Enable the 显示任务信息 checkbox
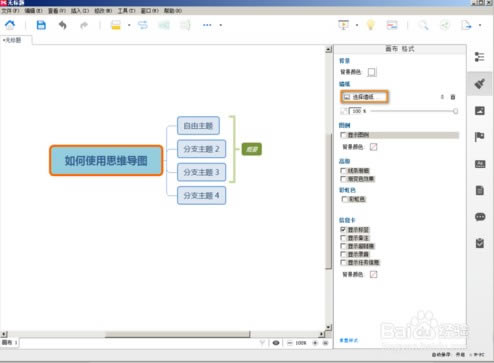The height and width of the screenshot is (363, 494). click(343, 263)
